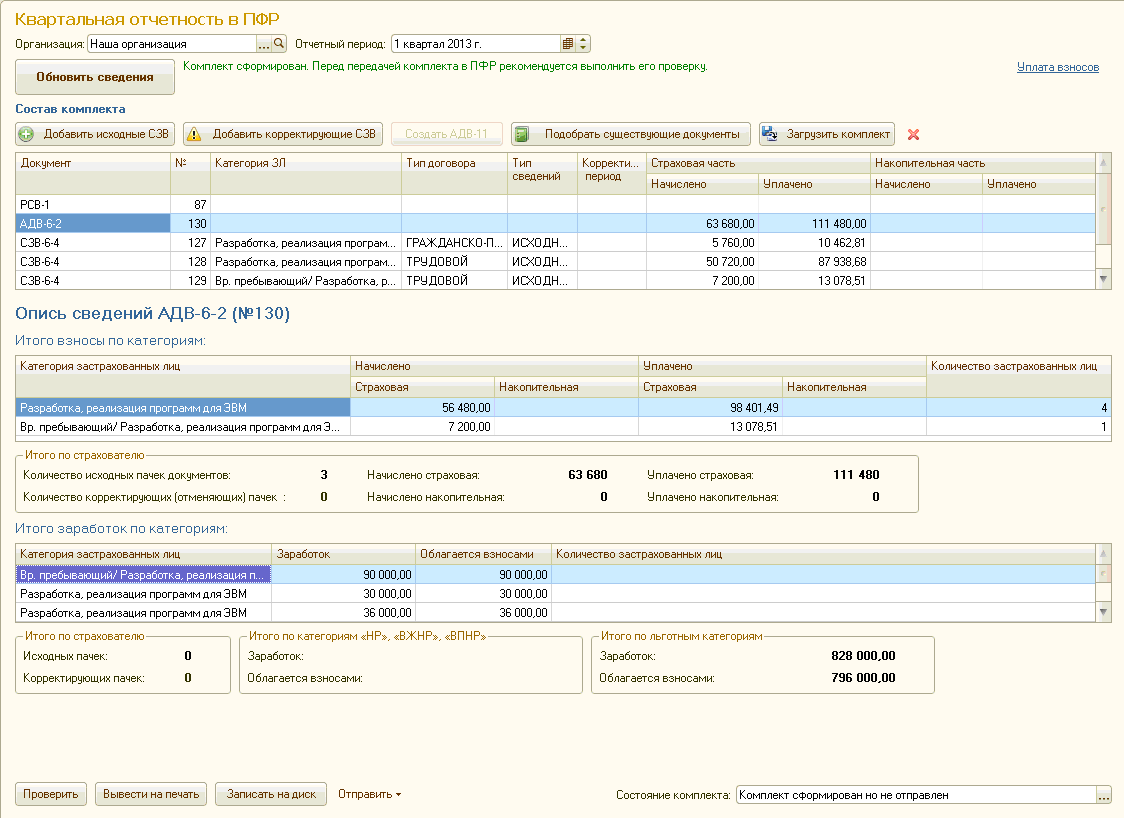Click Подобрать существующие документы button
Image resolution: width=1124 pixels, height=818 pixels.
point(630,134)
